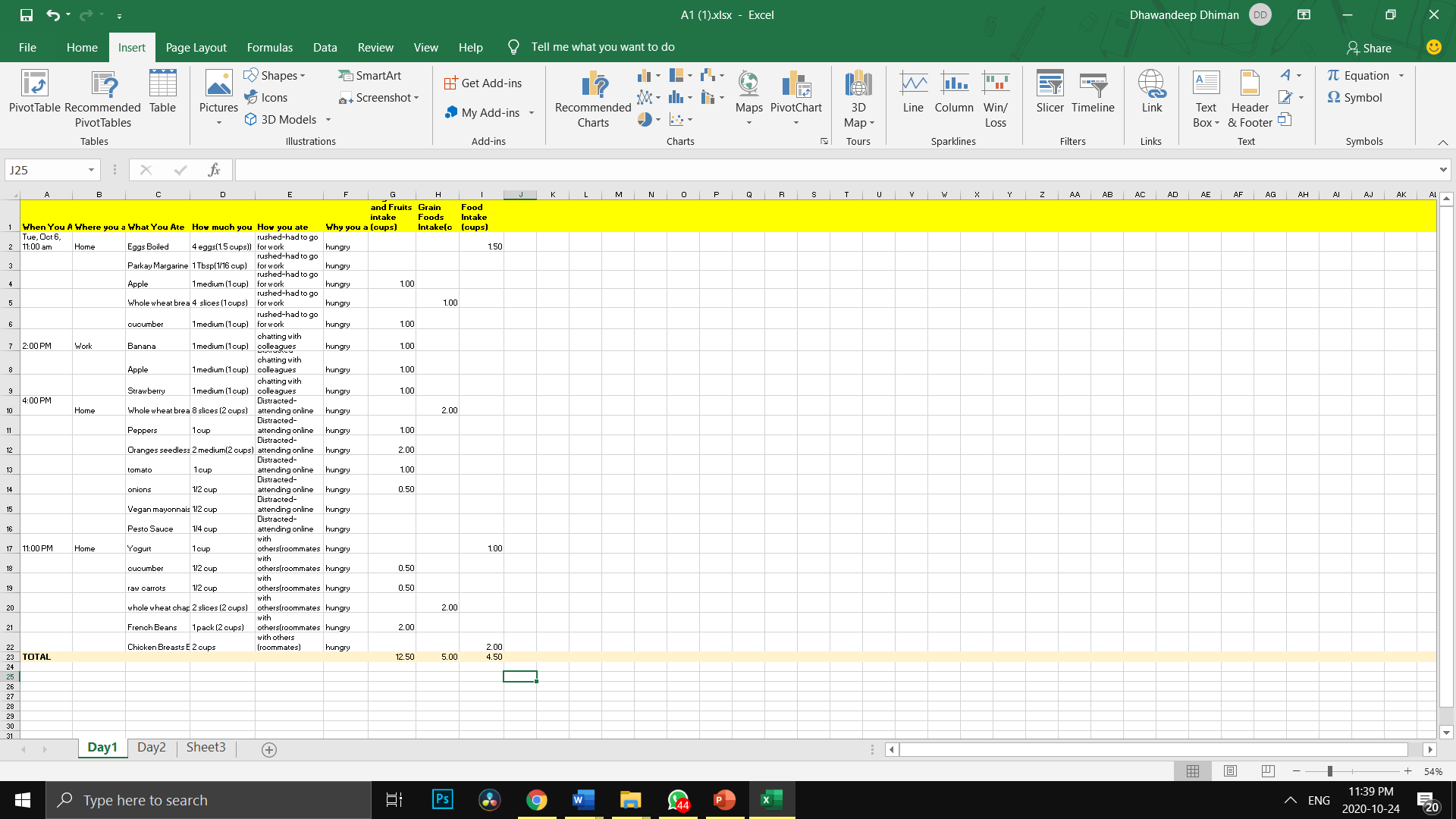This screenshot has height=819, width=1456.
Task: Expand the Screenshot dropdown
Action: (416, 98)
